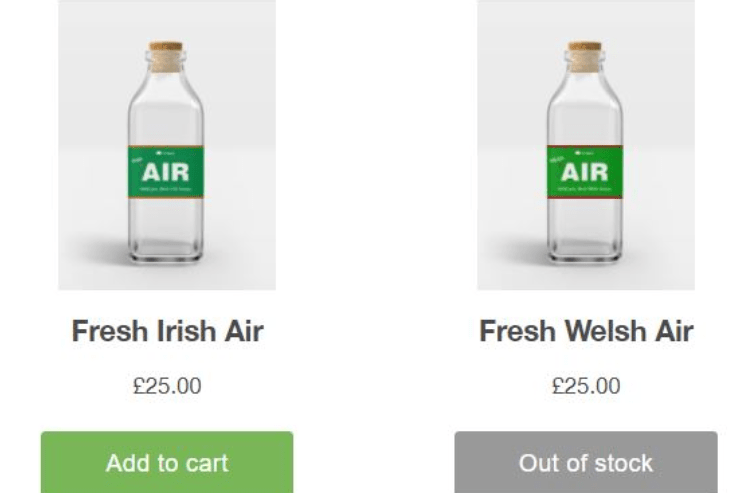The height and width of the screenshot is (493, 756).
Task: Select the Fresh Irish Air bottle image
Action: [x=167, y=145]
